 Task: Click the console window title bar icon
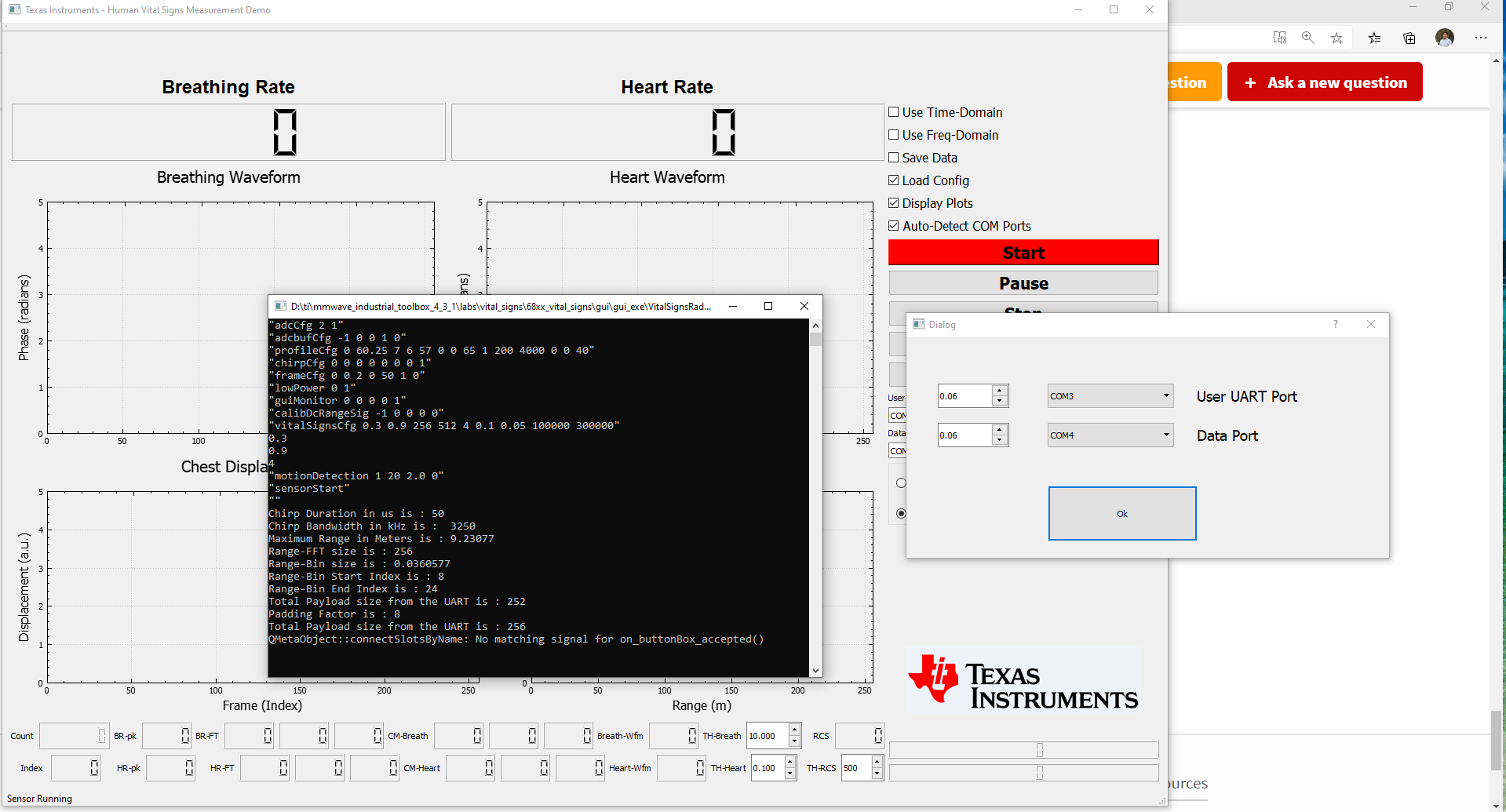pyautogui.click(x=280, y=306)
